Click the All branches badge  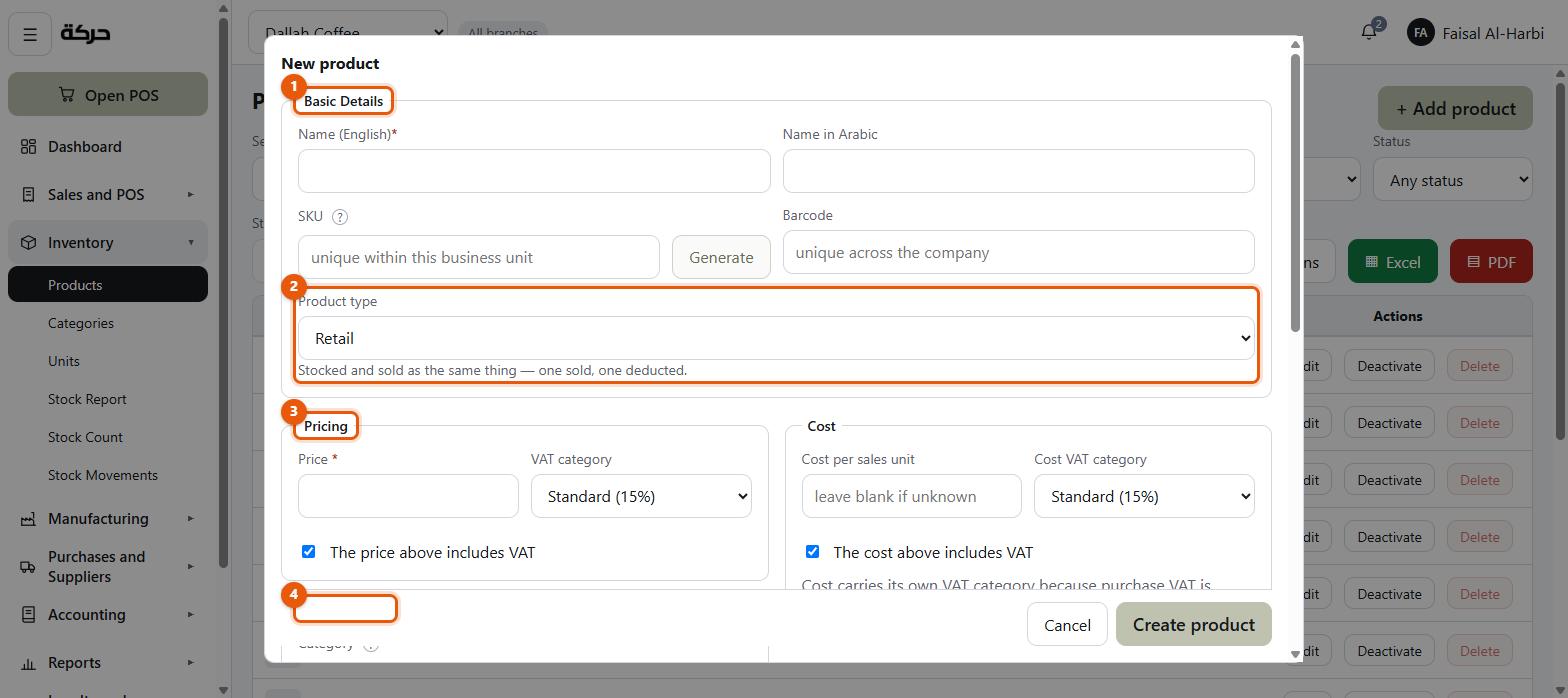(503, 32)
